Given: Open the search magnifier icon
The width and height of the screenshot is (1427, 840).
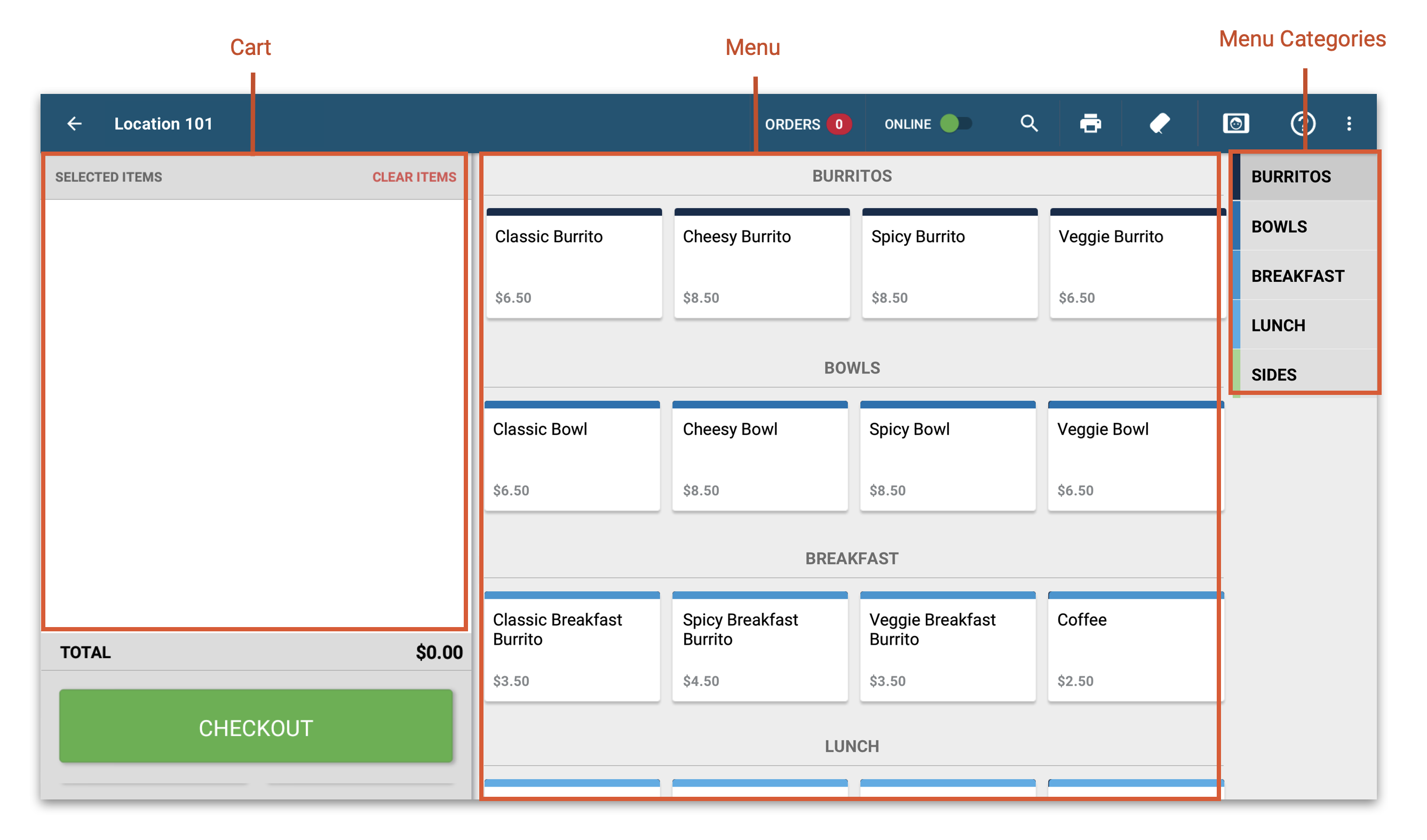Looking at the screenshot, I should (x=1029, y=123).
